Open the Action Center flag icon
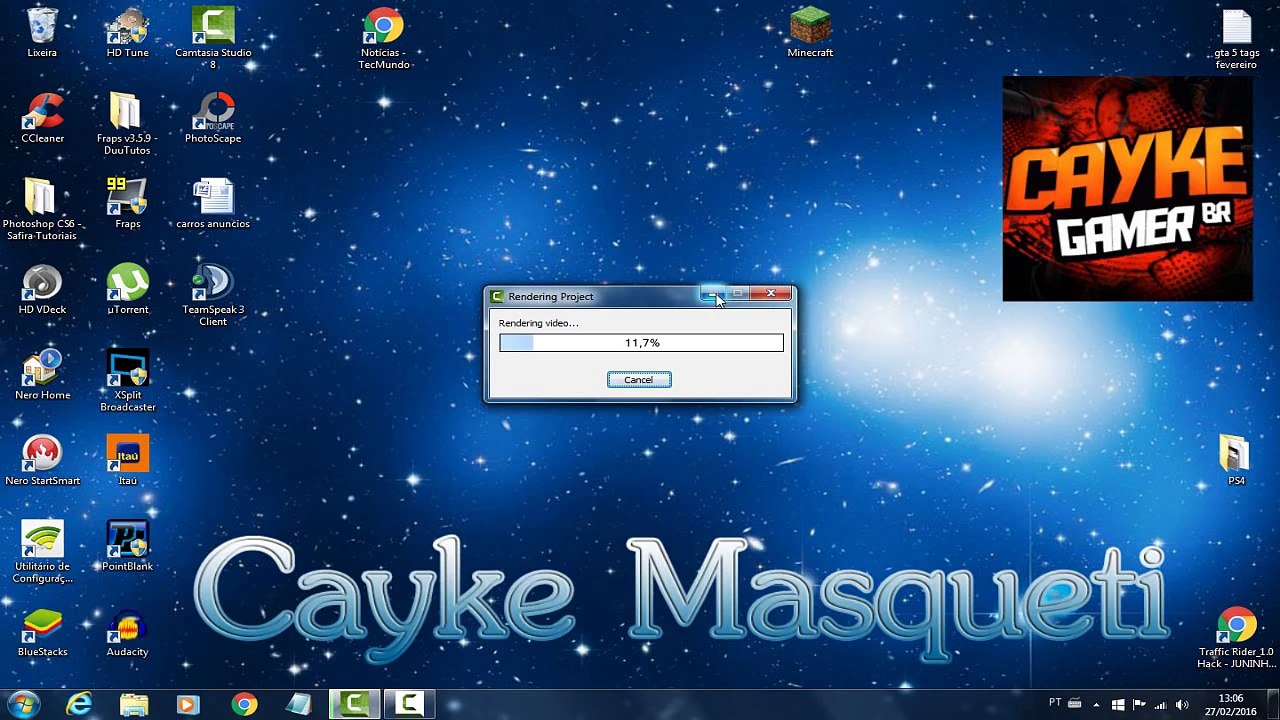Viewport: 1280px width, 720px height. (x=1139, y=705)
